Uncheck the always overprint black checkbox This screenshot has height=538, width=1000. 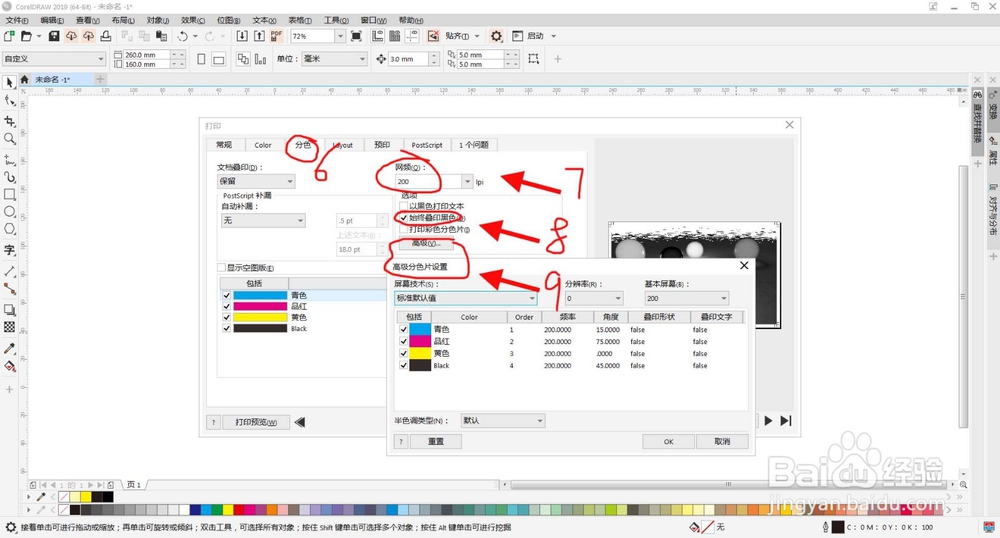404,217
